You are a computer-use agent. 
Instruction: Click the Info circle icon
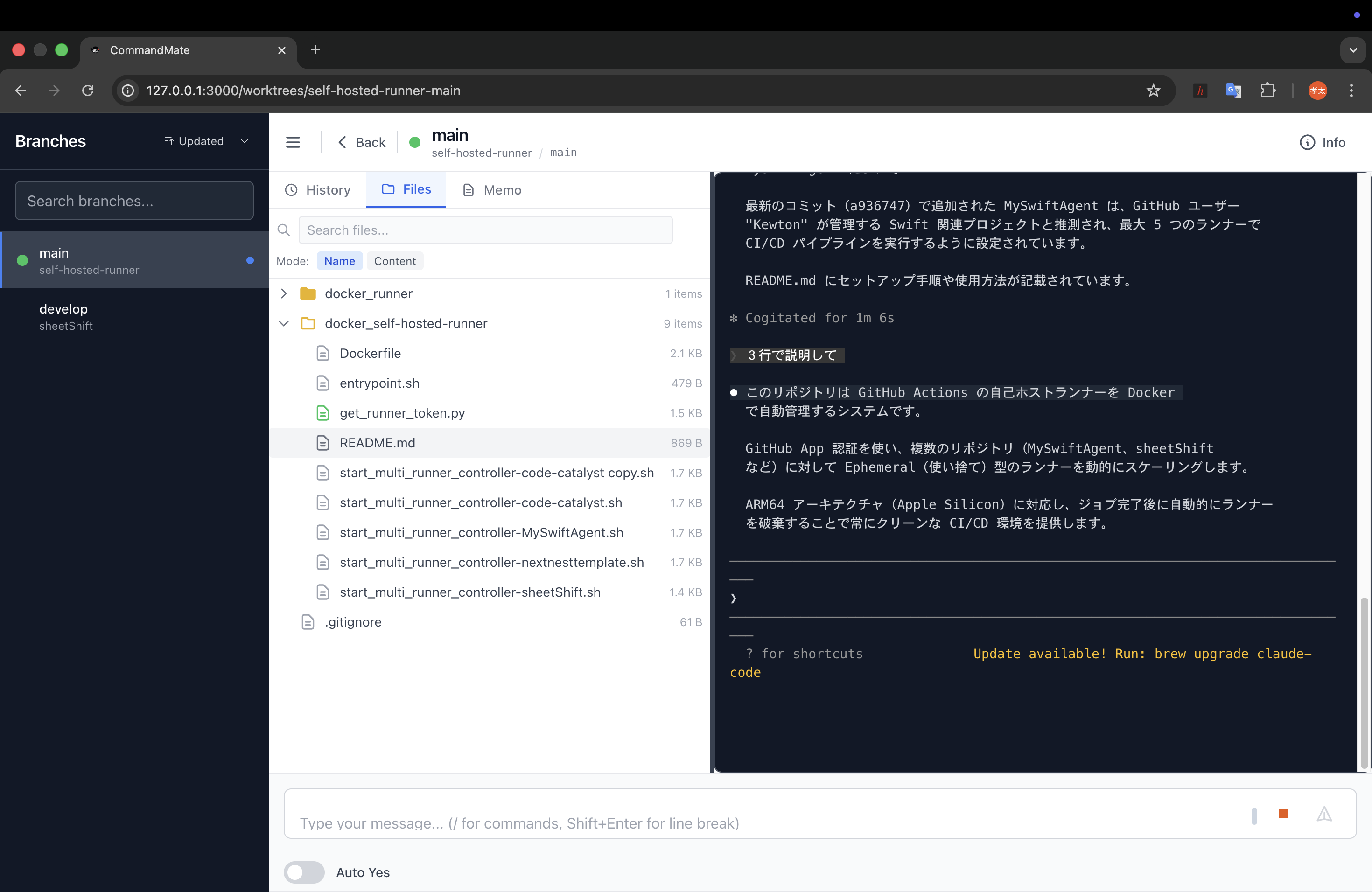pos(1307,142)
